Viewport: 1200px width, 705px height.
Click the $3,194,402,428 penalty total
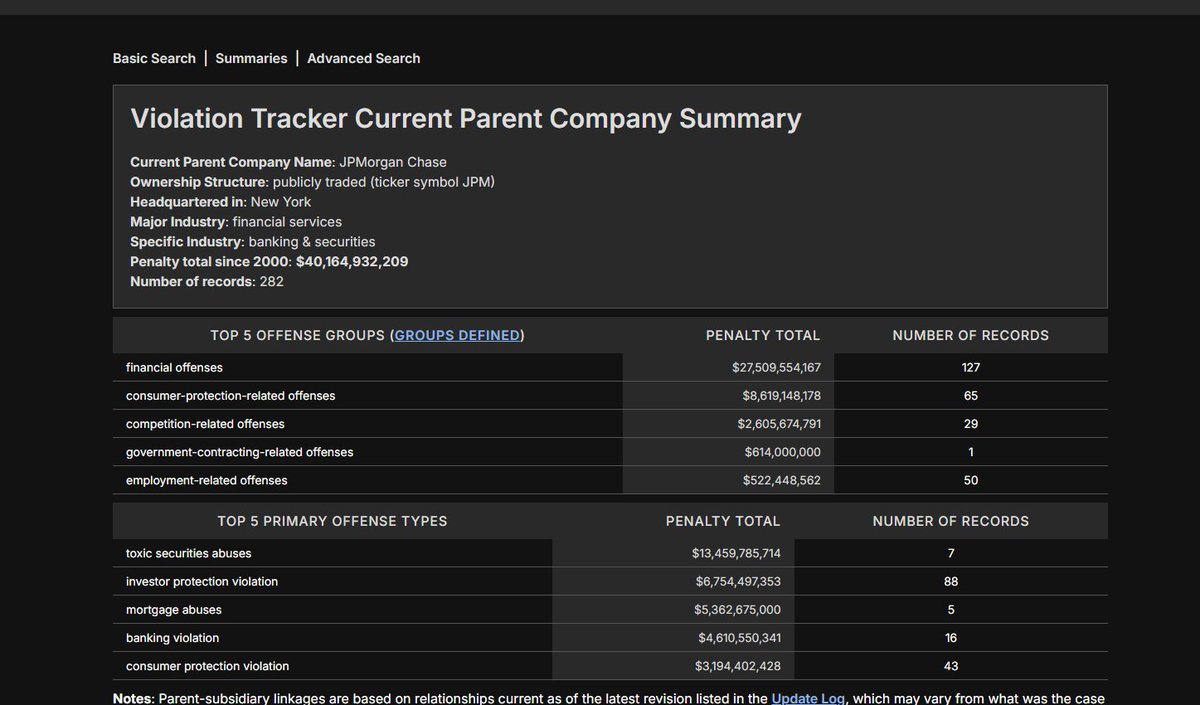click(x=738, y=665)
